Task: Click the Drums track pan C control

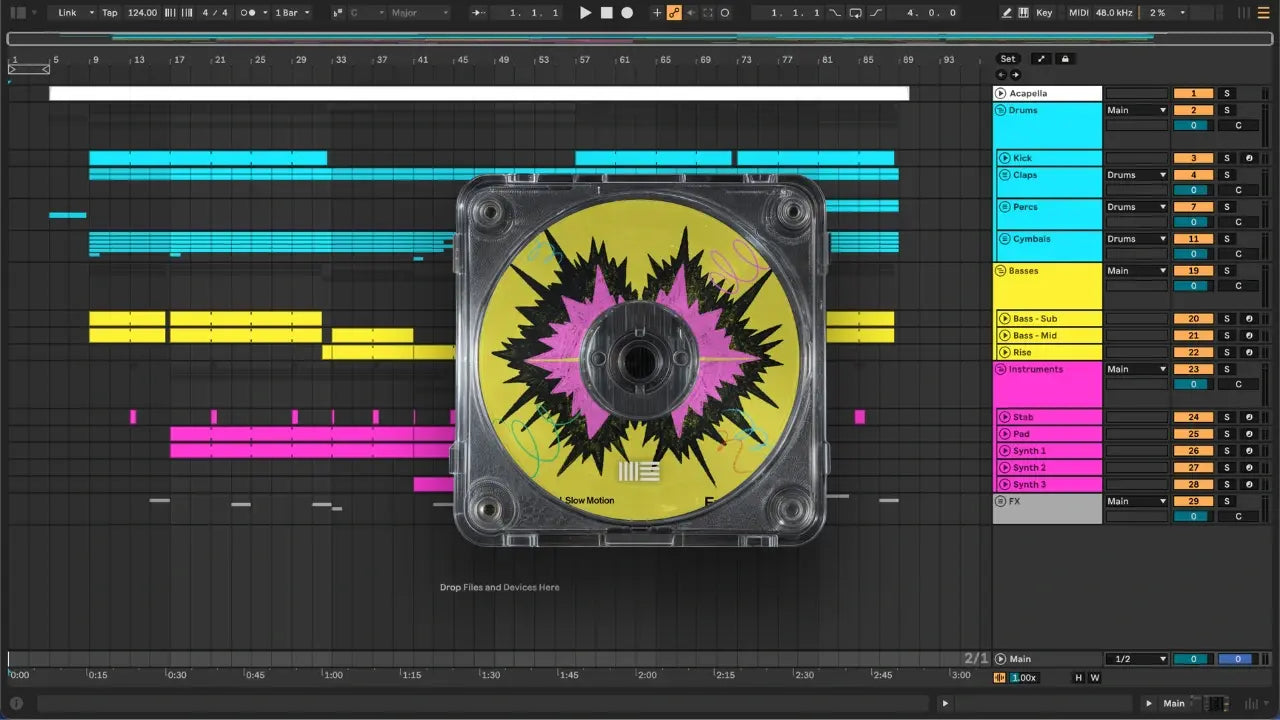Action: point(1238,125)
